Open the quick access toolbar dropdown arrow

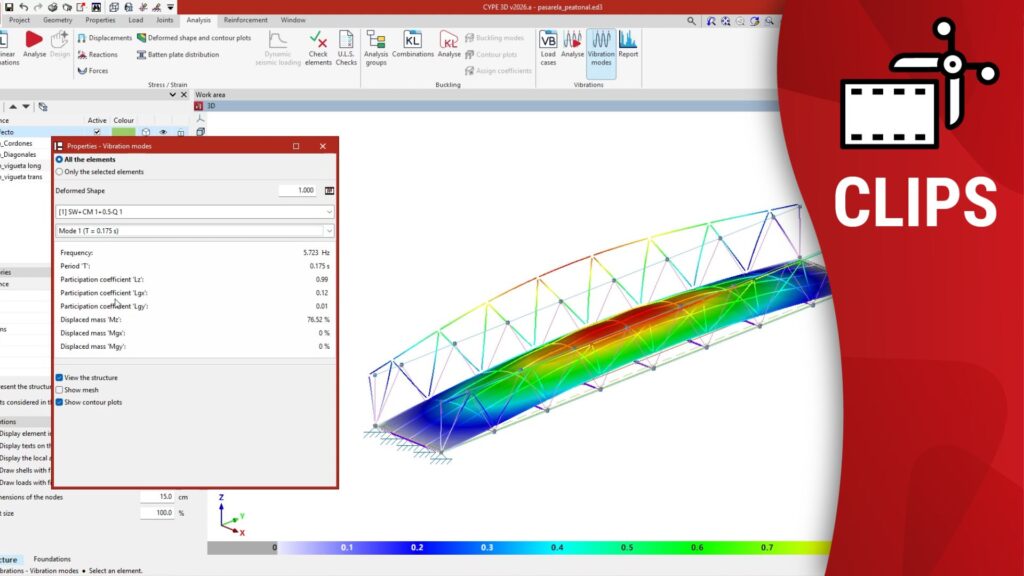(x=170, y=7)
